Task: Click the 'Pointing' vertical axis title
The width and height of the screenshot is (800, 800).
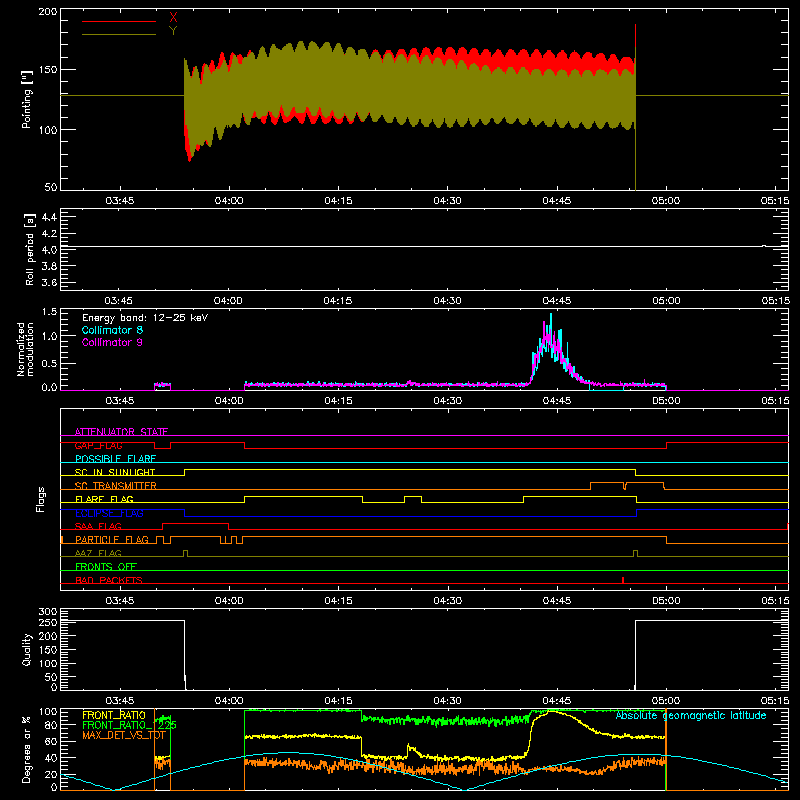Action: tap(27, 99)
